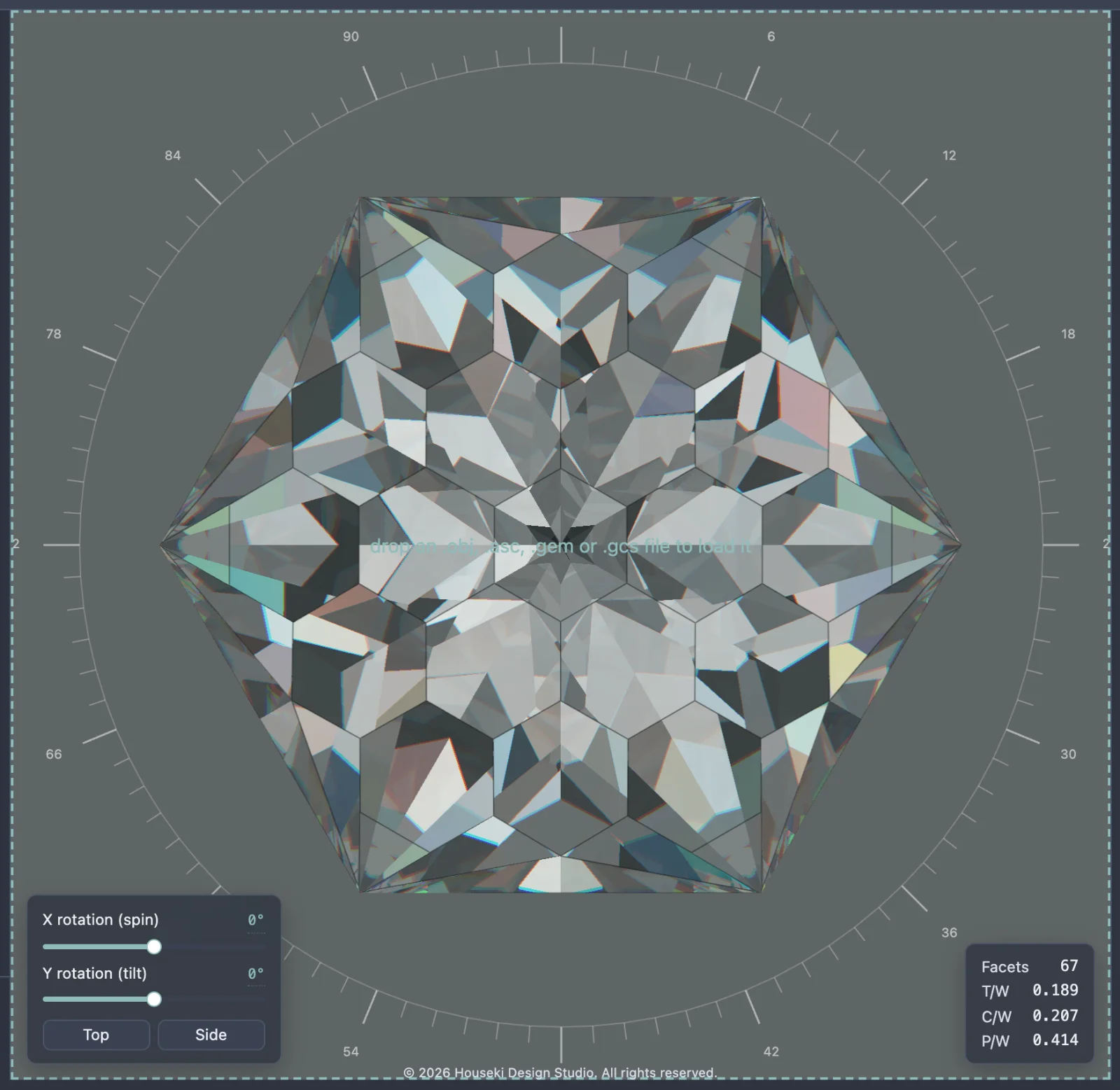Click the index dial label 78
Image resolution: width=1120 pixels, height=1090 pixels.
pos(54,334)
